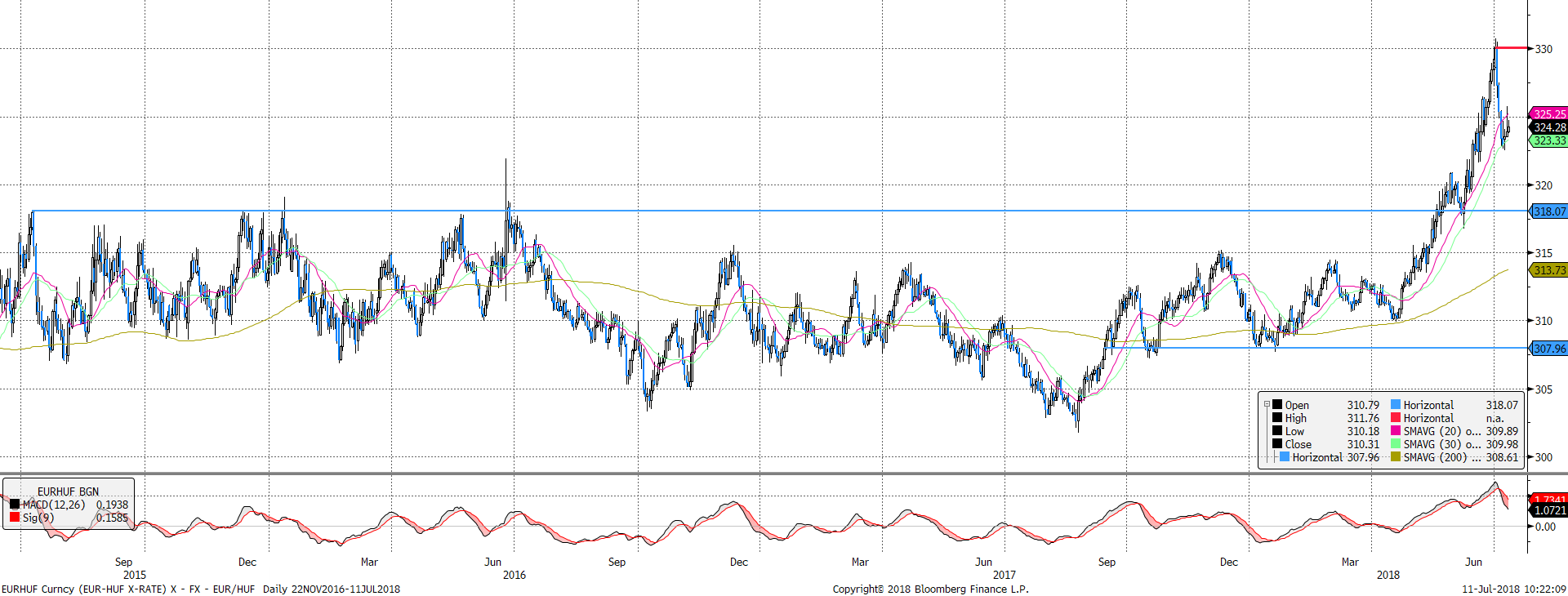
Task: Click the 330 price axis label
Action: (1543, 49)
